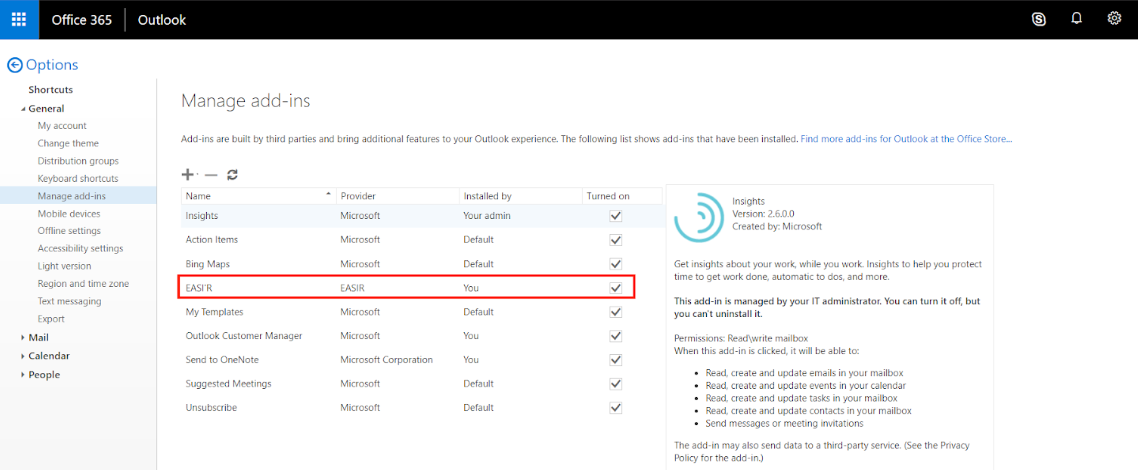The height and width of the screenshot is (470, 1138).
Task: Toggle Bing Maps Turned on checkbox
Action: (616, 263)
